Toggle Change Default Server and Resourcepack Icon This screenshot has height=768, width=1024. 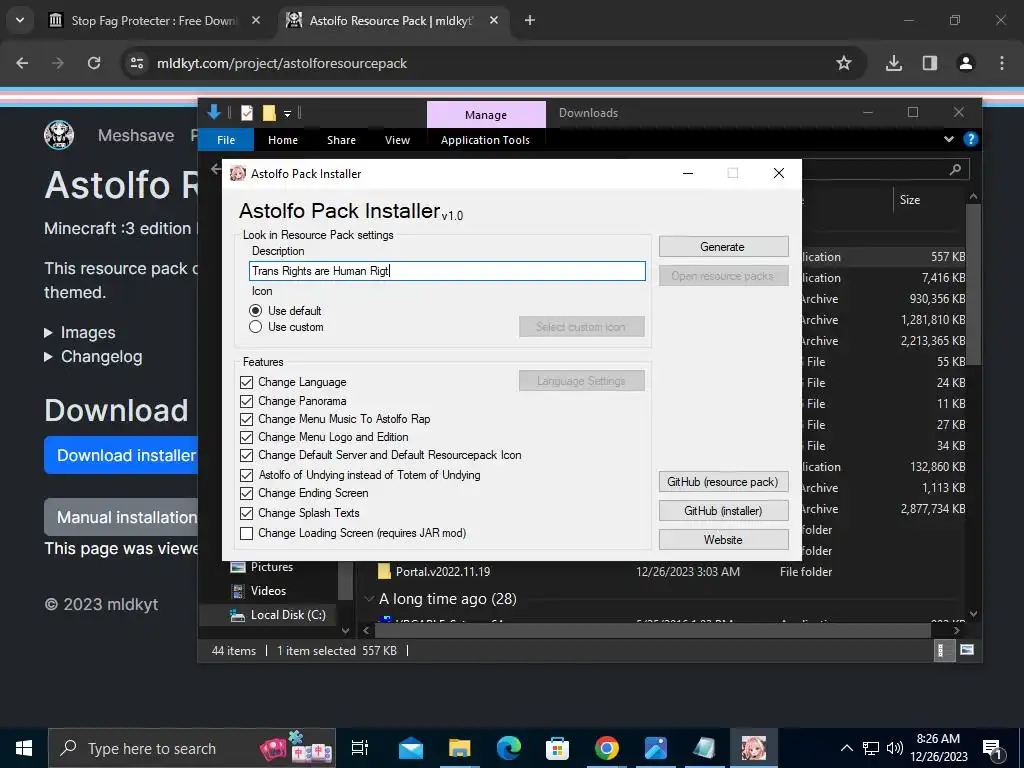(x=246, y=455)
